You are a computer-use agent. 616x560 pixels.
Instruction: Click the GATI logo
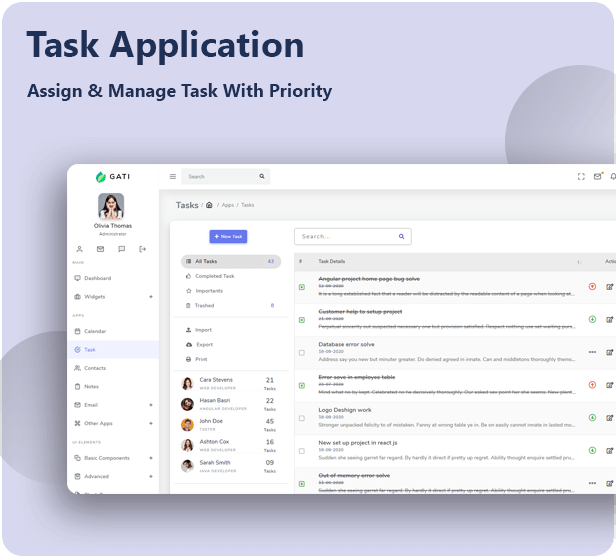pos(113,177)
